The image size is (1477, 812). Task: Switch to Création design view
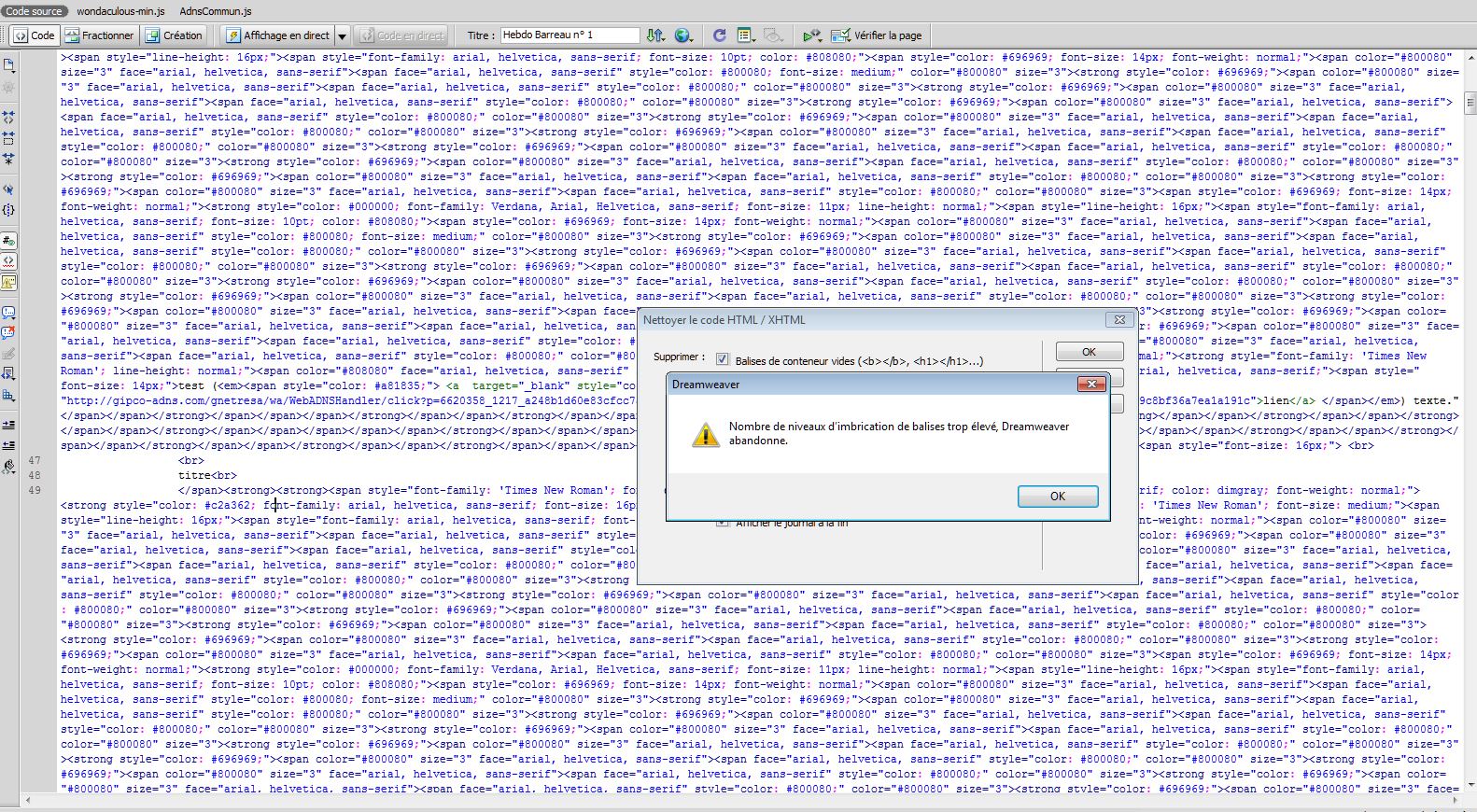174,35
